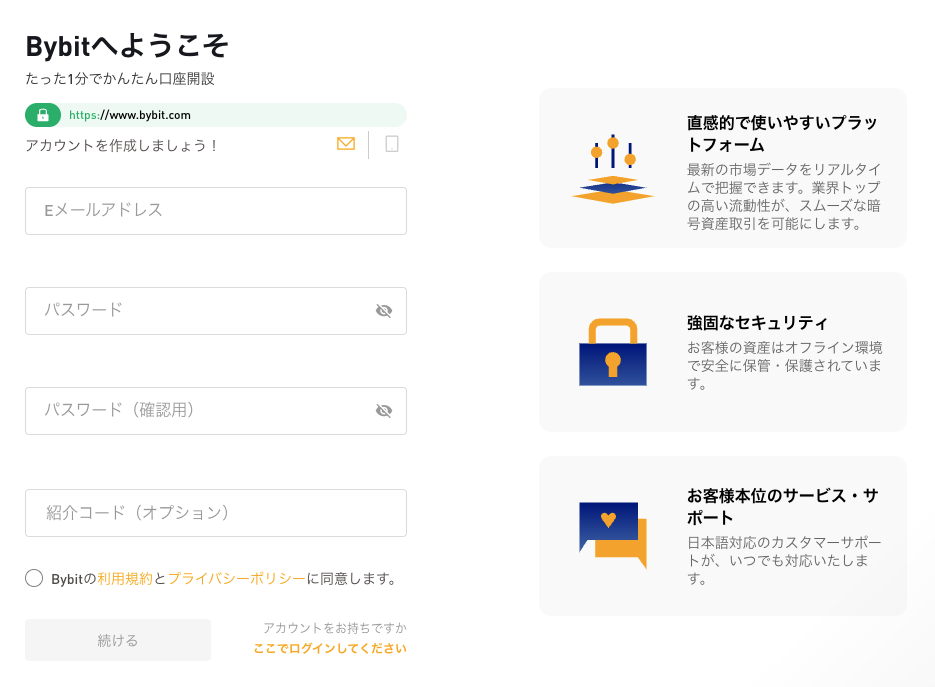This screenshot has height=687, width=935.
Task: Click the たった1分でかんたん口座開設 subtitle
Action: click(x=120, y=79)
